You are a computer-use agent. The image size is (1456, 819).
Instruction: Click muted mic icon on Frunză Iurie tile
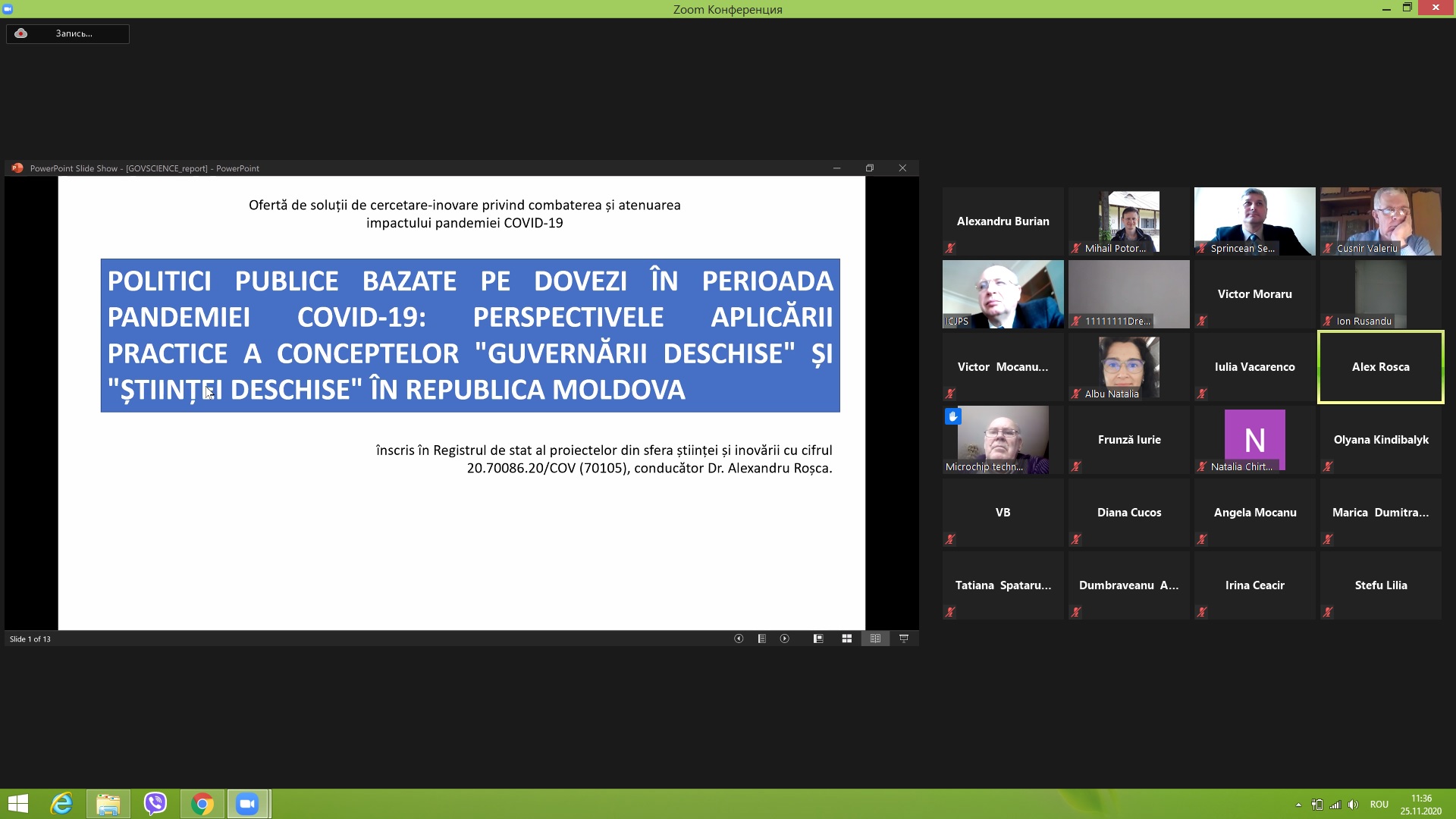coord(1076,466)
